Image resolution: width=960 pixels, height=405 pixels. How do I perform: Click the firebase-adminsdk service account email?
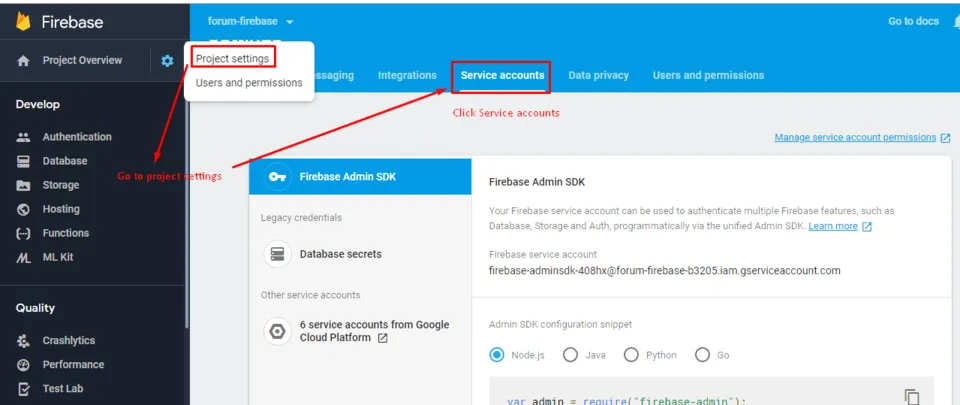[665, 270]
